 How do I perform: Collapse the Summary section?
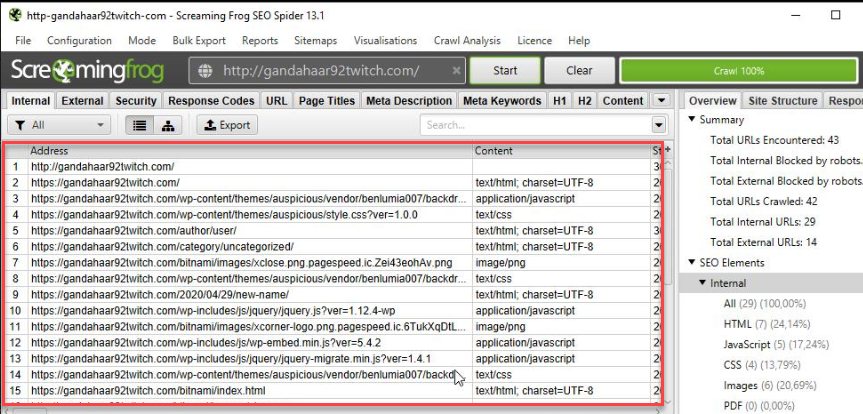point(691,119)
